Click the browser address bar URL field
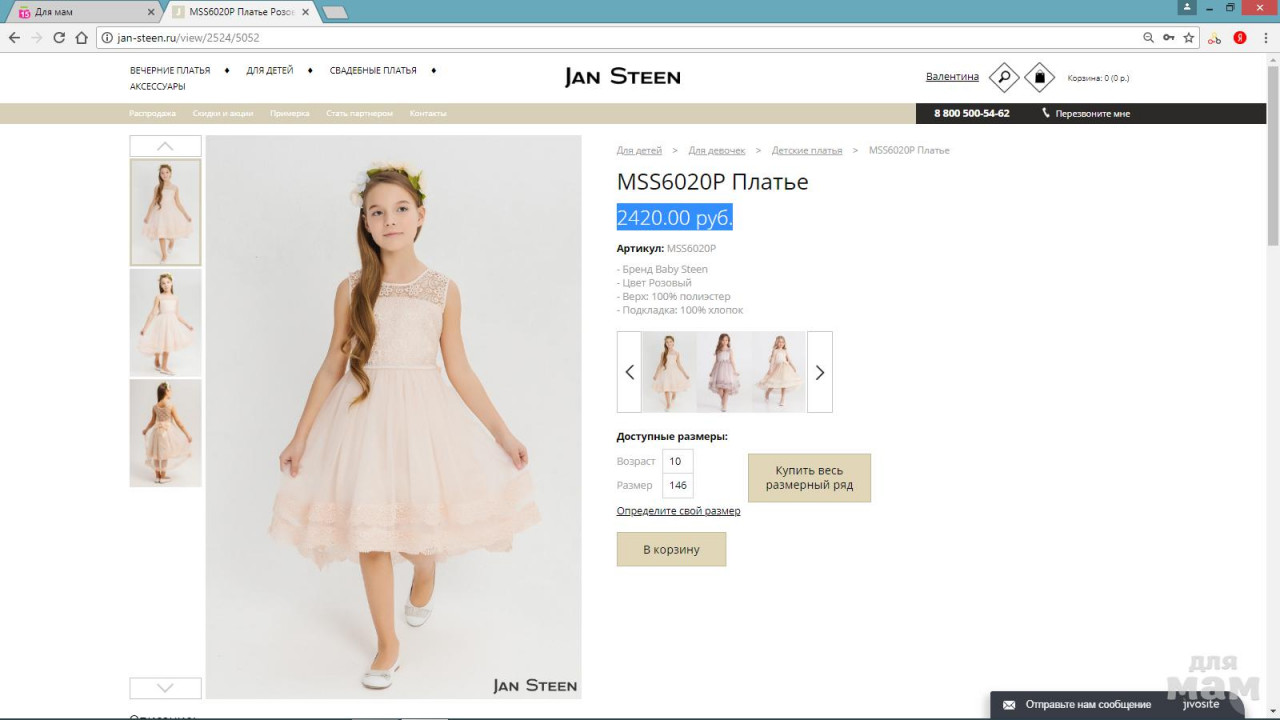This screenshot has width=1280, height=720. click(x=600, y=38)
